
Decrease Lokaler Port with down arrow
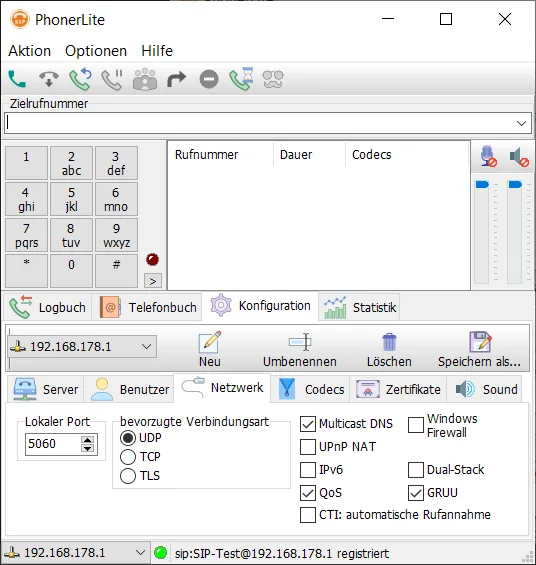[x=88, y=448]
